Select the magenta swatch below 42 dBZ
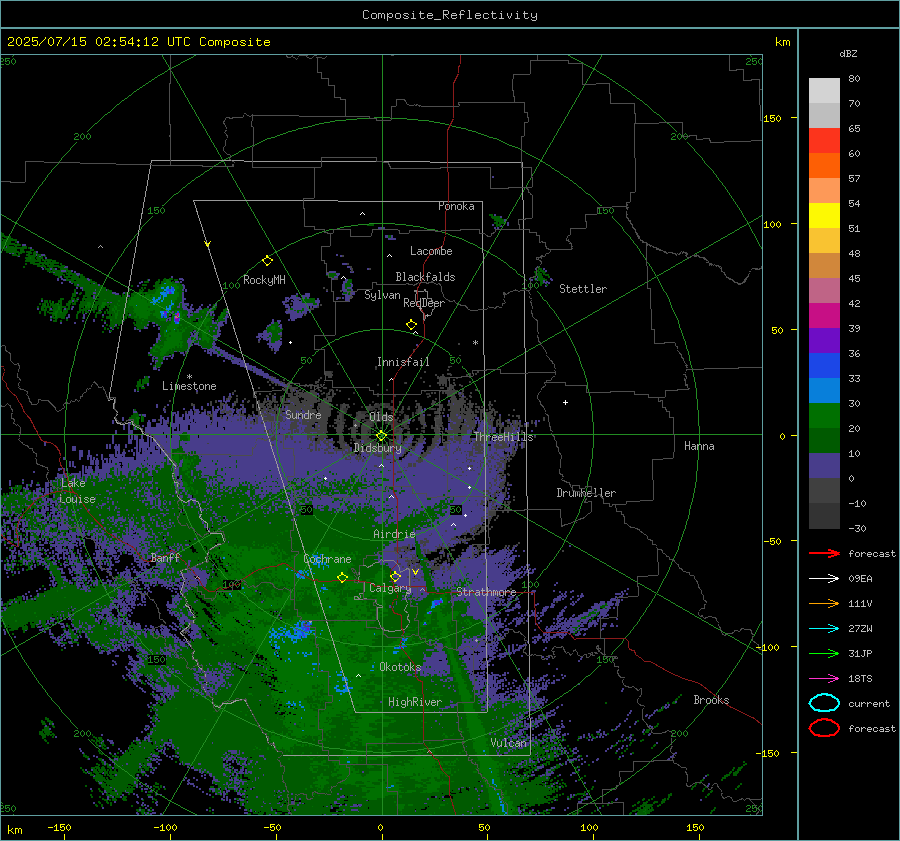This screenshot has height=841, width=900. pyautogui.click(x=824, y=316)
